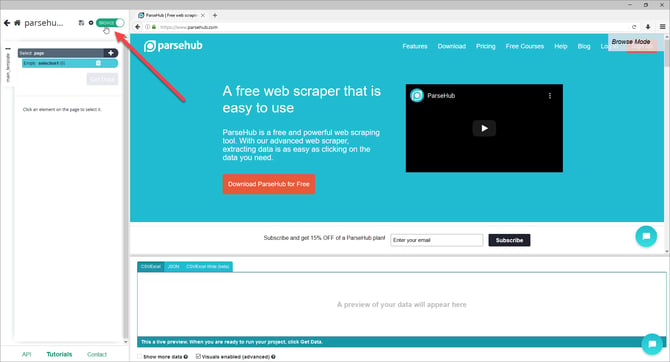Viewport: 670px width, 362px height.
Task: Reload the page with the refresh icon
Action: point(634,26)
